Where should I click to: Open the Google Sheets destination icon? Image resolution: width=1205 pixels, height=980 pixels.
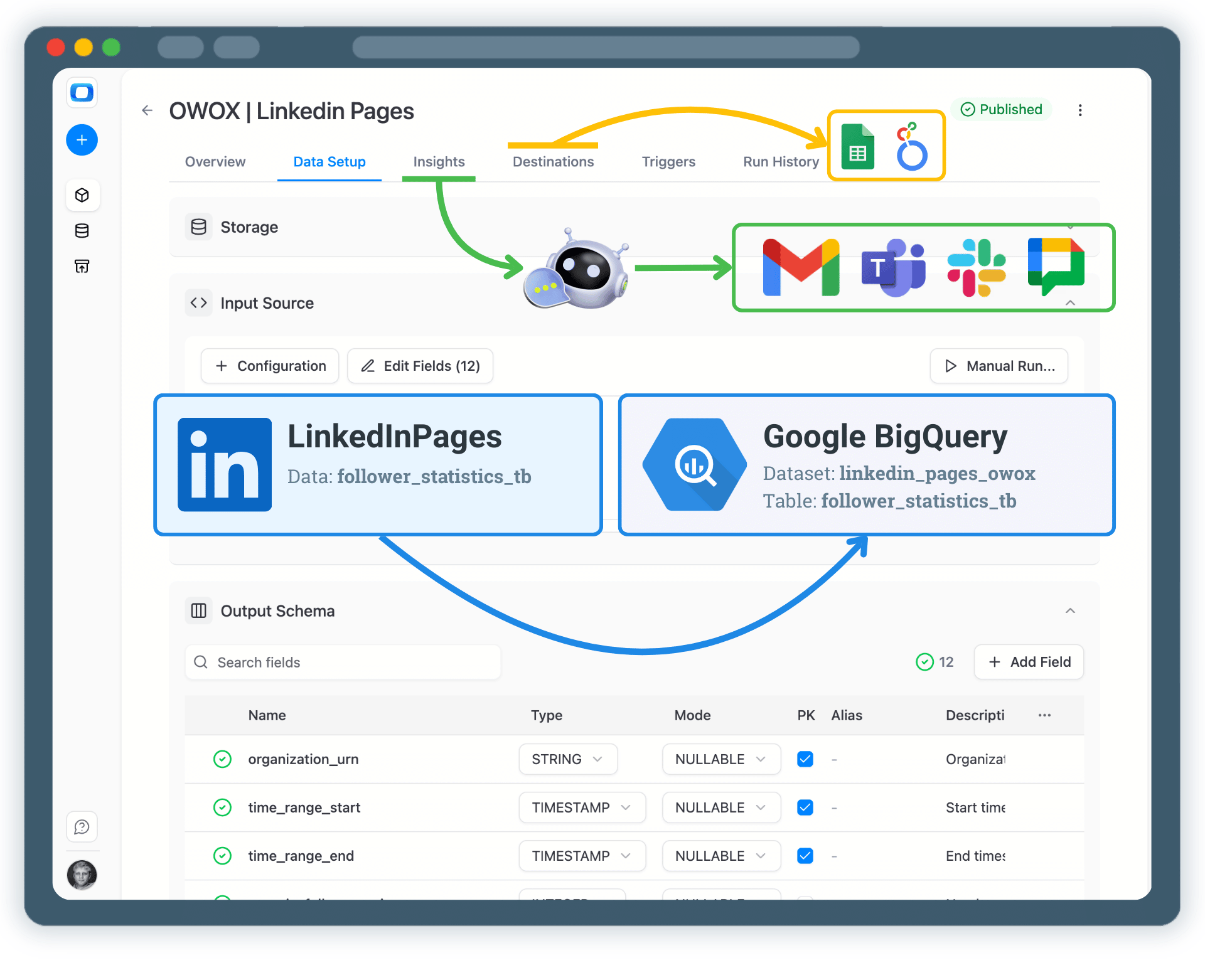click(x=859, y=146)
